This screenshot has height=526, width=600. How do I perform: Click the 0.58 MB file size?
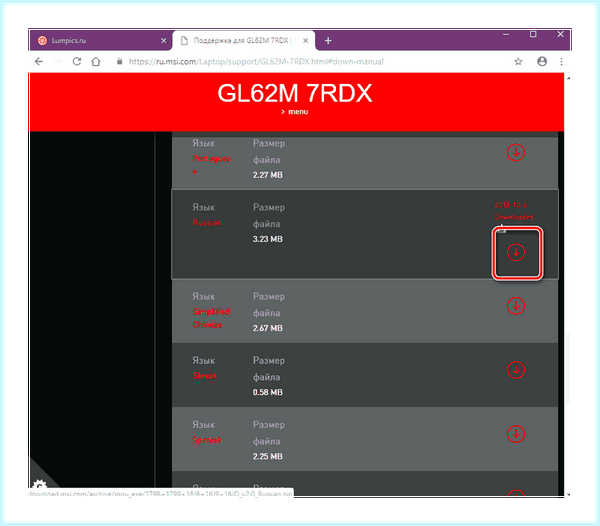click(267, 392)
